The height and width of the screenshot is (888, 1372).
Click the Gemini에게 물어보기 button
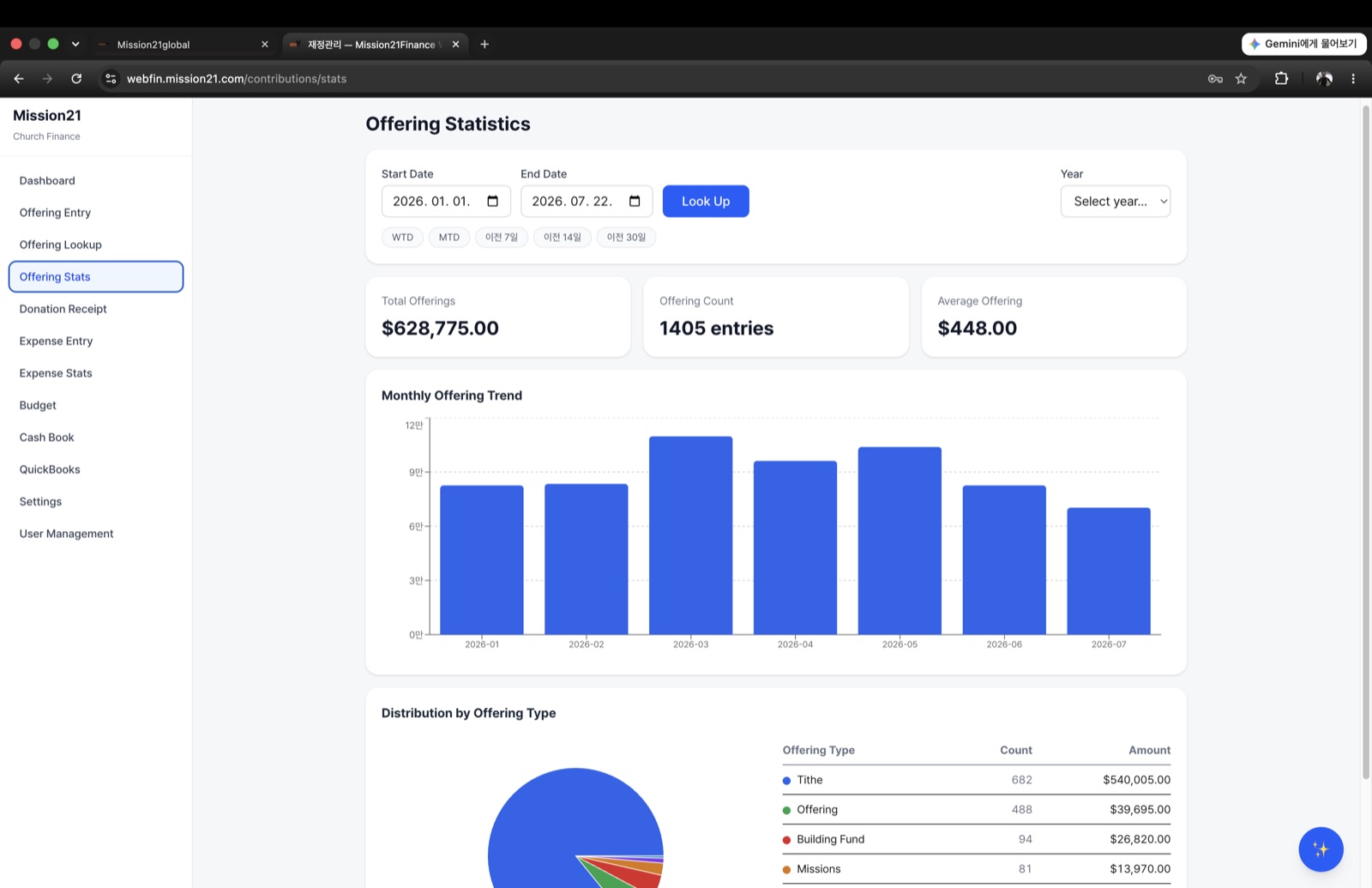pos(1304,44)
